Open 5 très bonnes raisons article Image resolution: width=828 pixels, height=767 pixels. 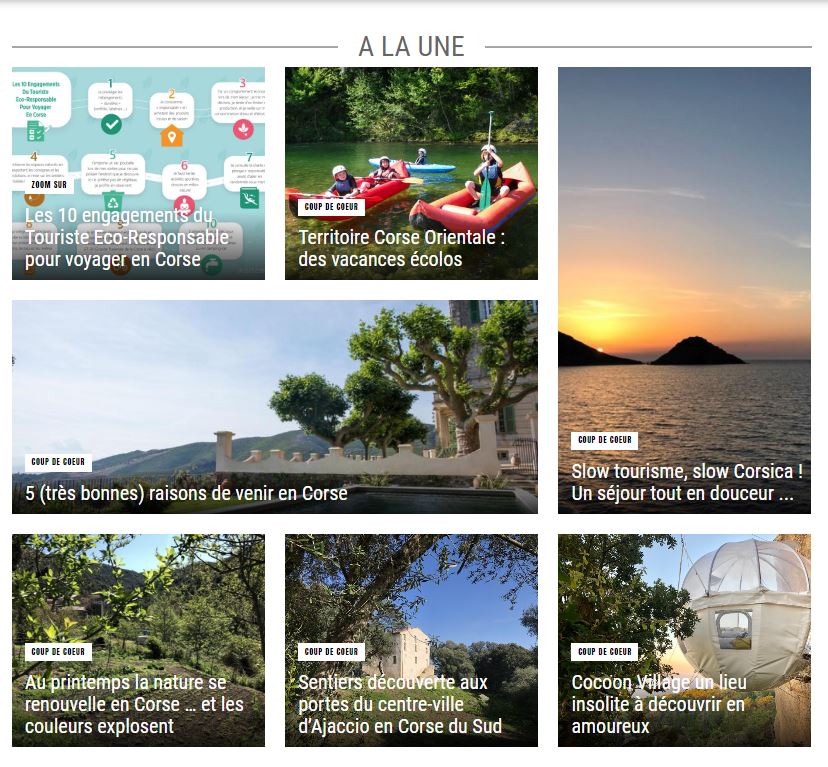(186, 493)
